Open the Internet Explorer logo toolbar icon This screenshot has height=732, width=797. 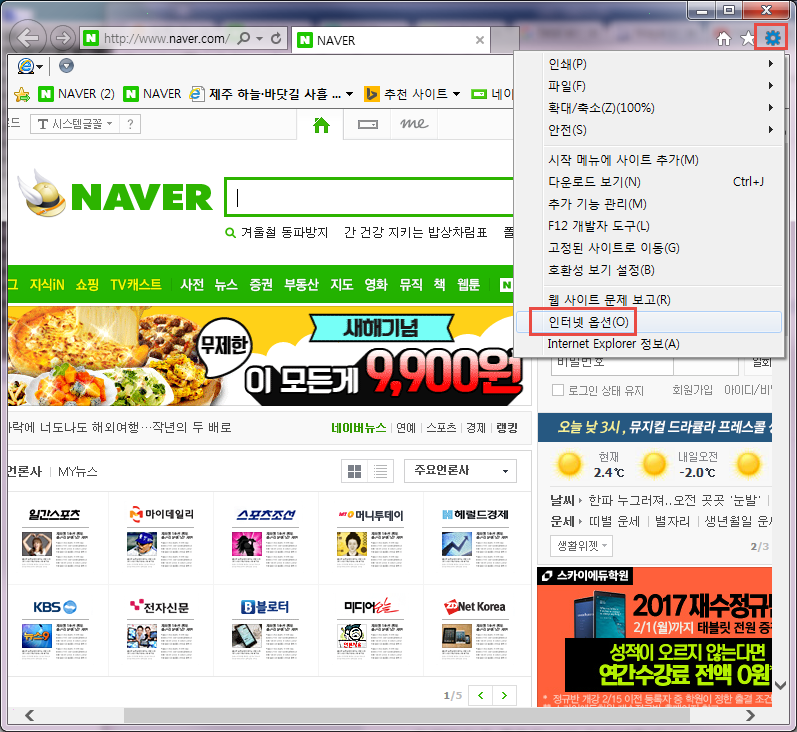26,66
